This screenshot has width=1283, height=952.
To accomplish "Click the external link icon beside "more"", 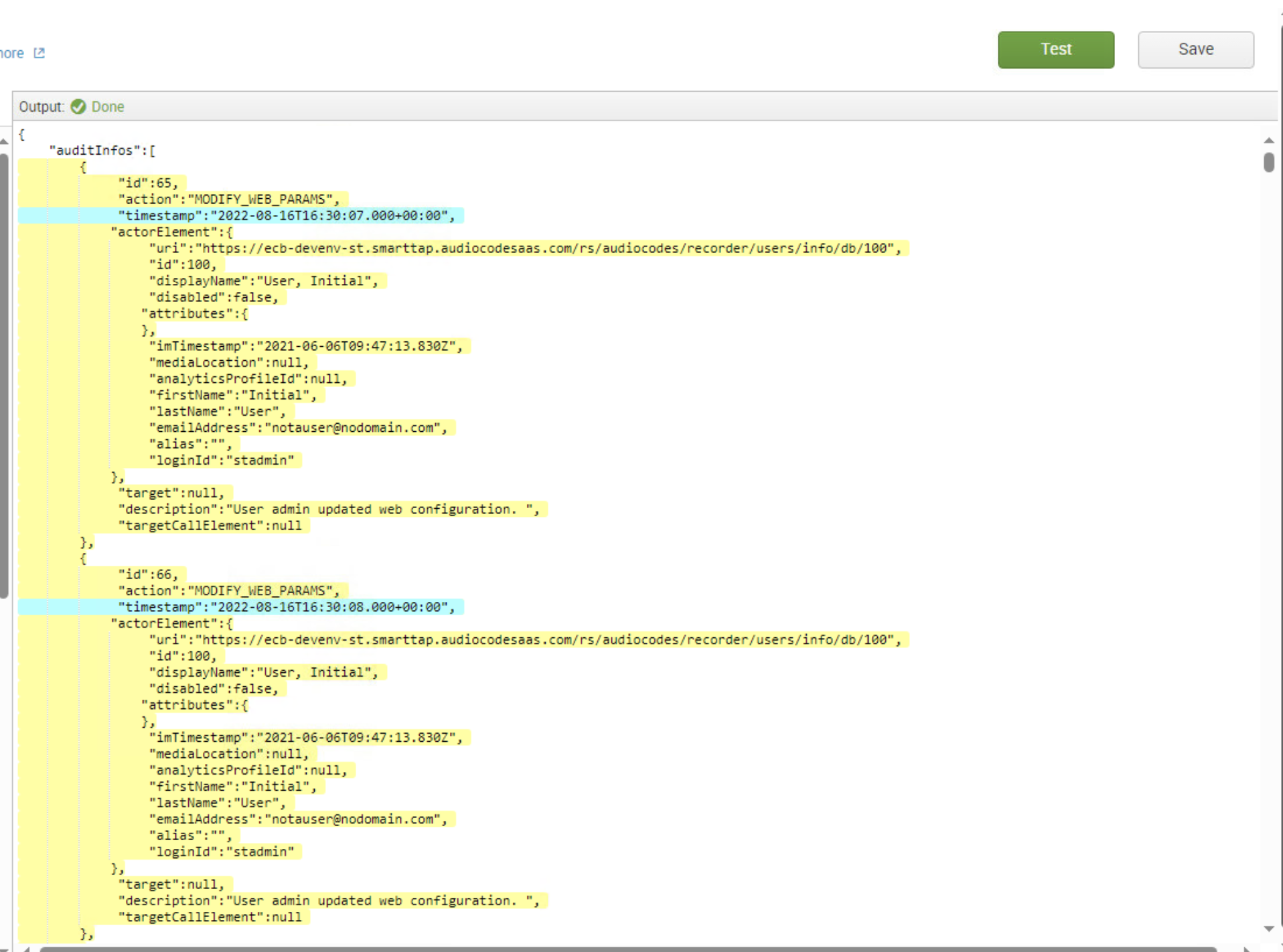I will (39, 53).
